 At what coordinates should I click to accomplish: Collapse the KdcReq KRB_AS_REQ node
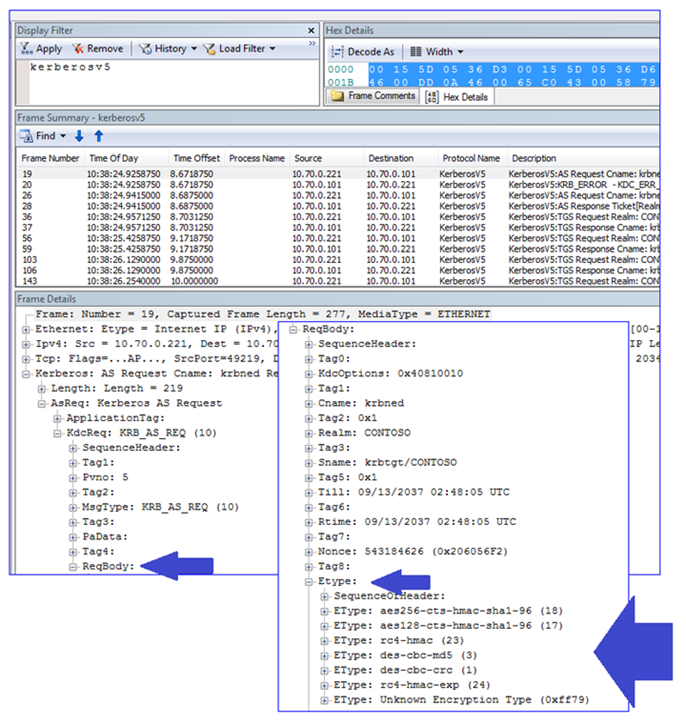(x=57, y=433)
